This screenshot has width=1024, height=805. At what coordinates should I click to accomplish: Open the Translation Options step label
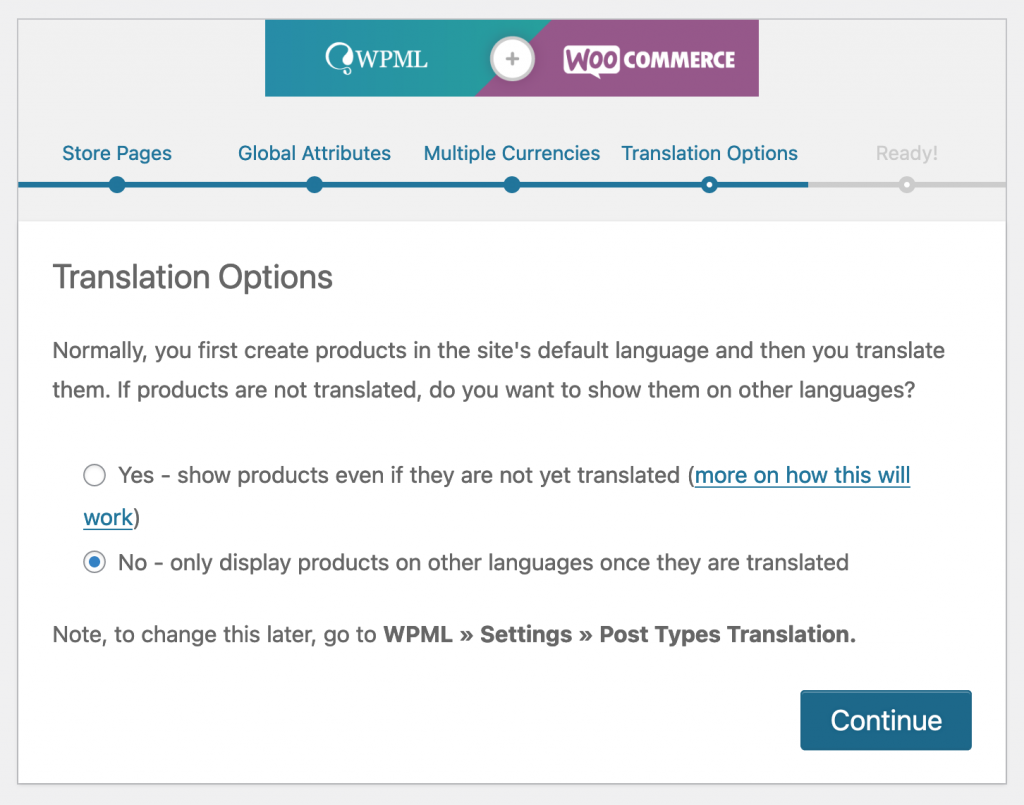pos(709,153)
